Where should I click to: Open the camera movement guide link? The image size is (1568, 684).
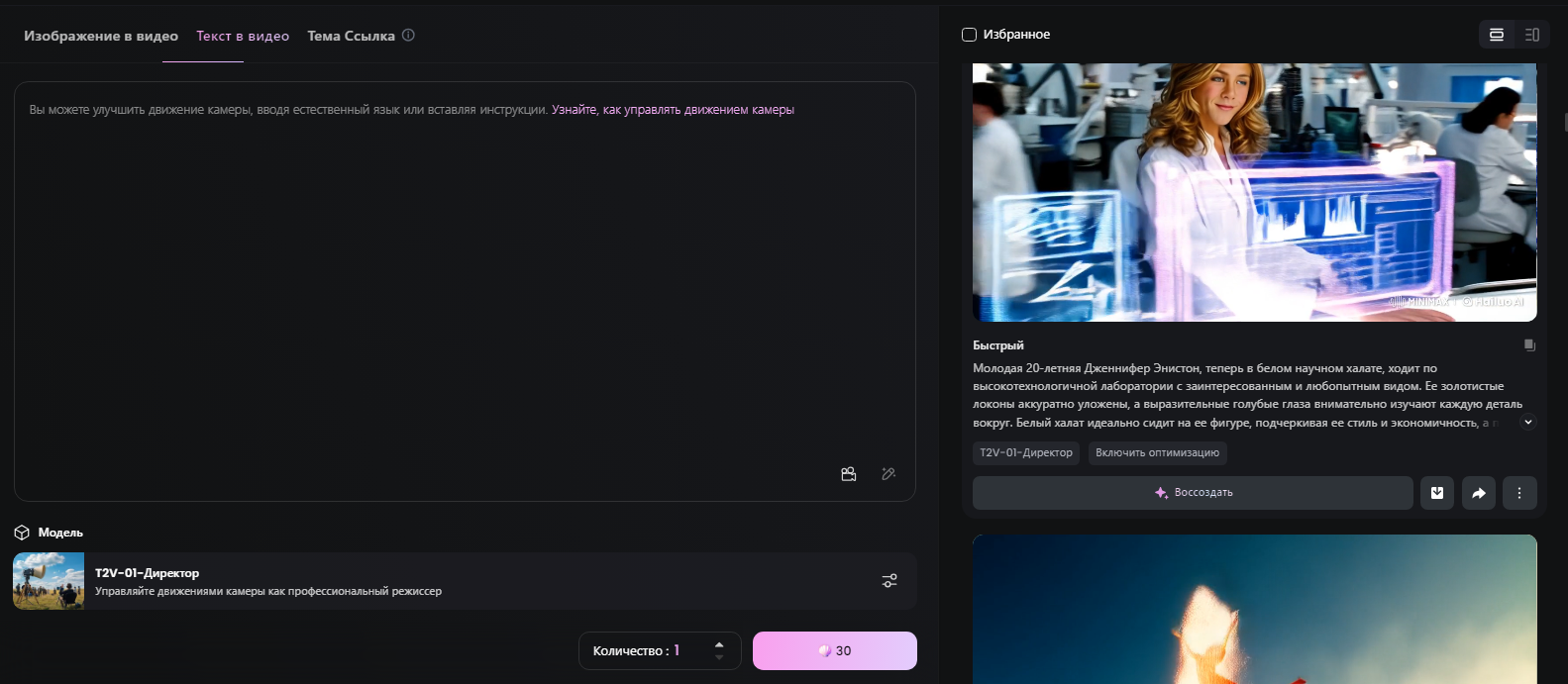pyautogui.click(x=673, y=110)
